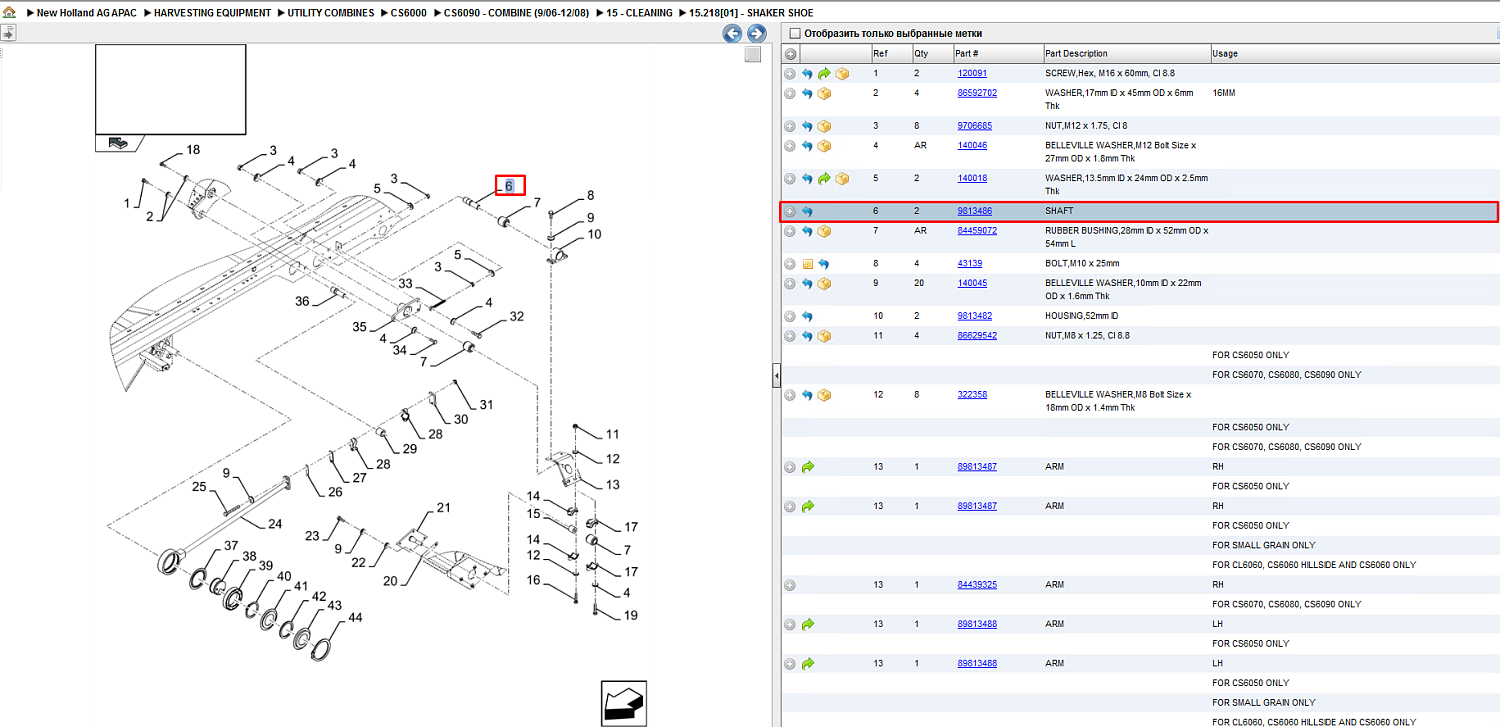Navigate to UTILITY COMBINES breadcrumb
Screen dimensions: 1500x727
pyautogui.click(x=331, y=13)
